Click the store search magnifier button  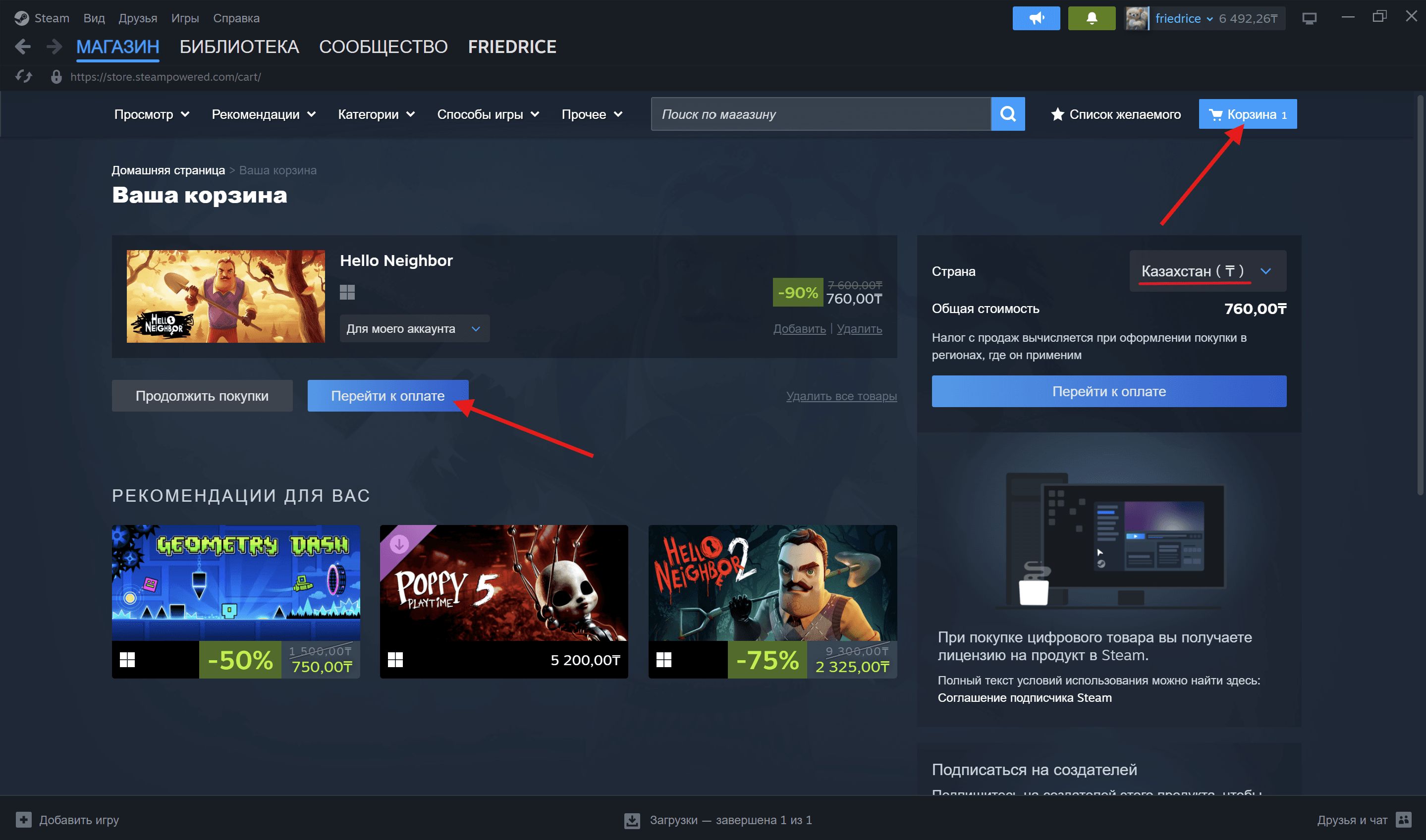[x=1008, y=114]
